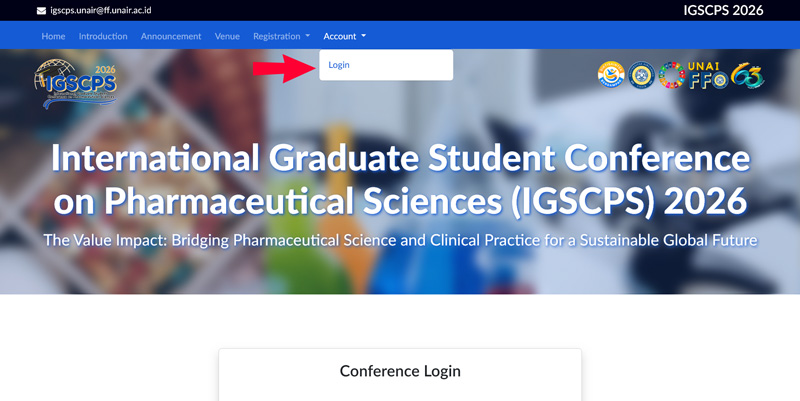
Task: Click the Conference Login card heading
Action: point(400,371)
